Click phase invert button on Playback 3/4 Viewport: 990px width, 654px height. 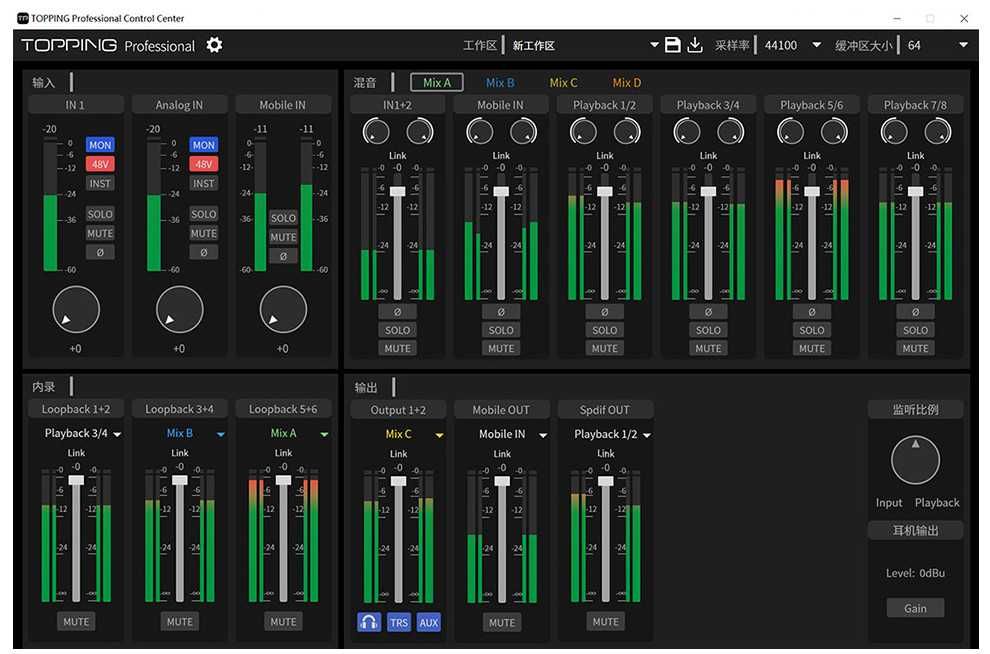(x=708, y=311)
